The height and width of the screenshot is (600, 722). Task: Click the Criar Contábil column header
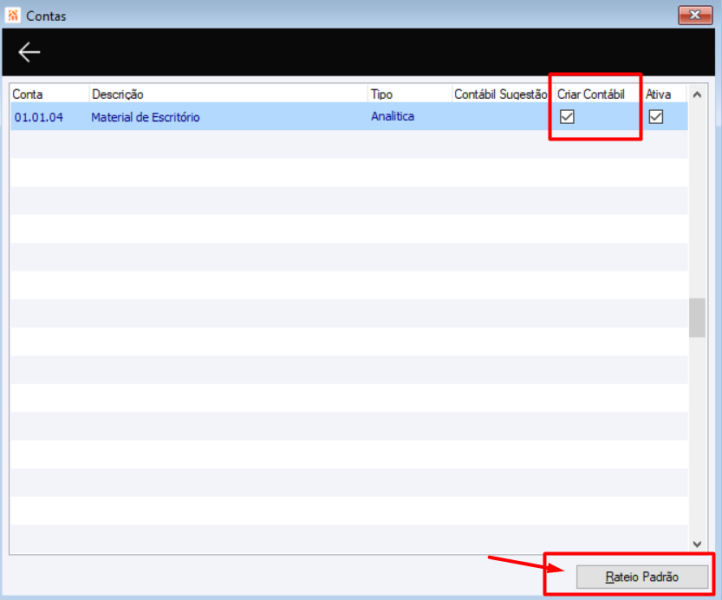[x=599, y=94]
